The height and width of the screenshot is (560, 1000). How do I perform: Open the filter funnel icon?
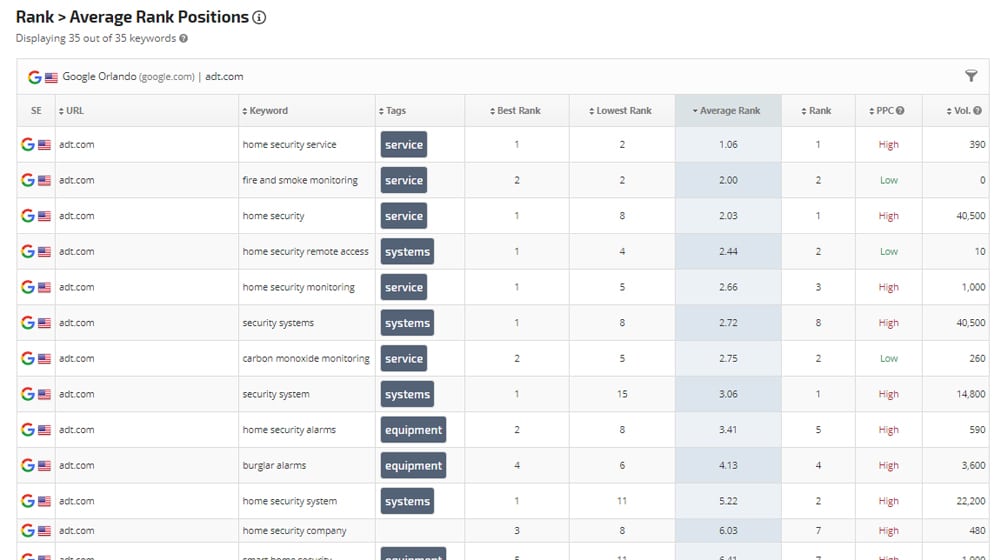971,77
